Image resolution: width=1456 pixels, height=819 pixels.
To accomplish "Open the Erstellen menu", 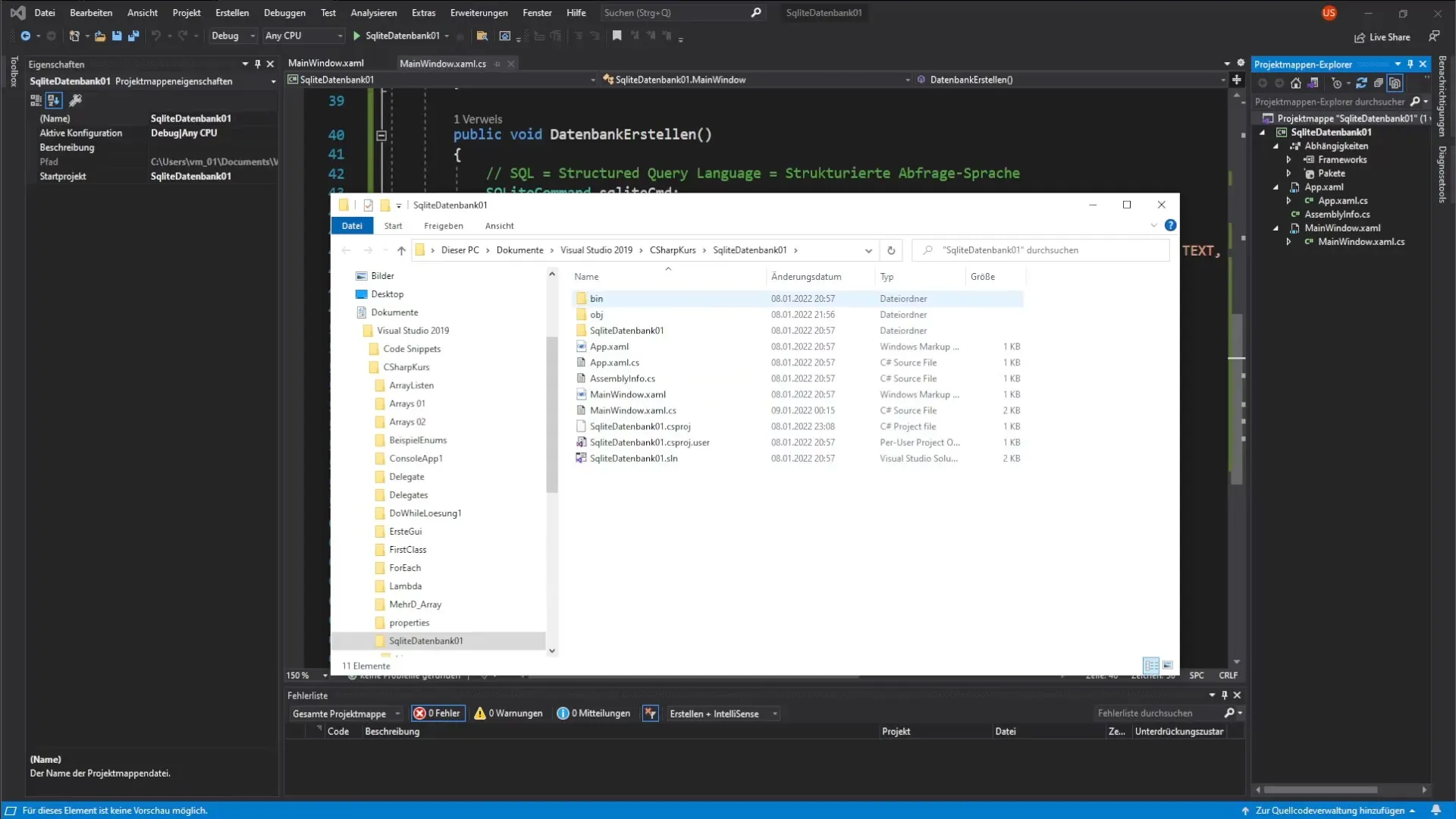I will tap(232, 13).
